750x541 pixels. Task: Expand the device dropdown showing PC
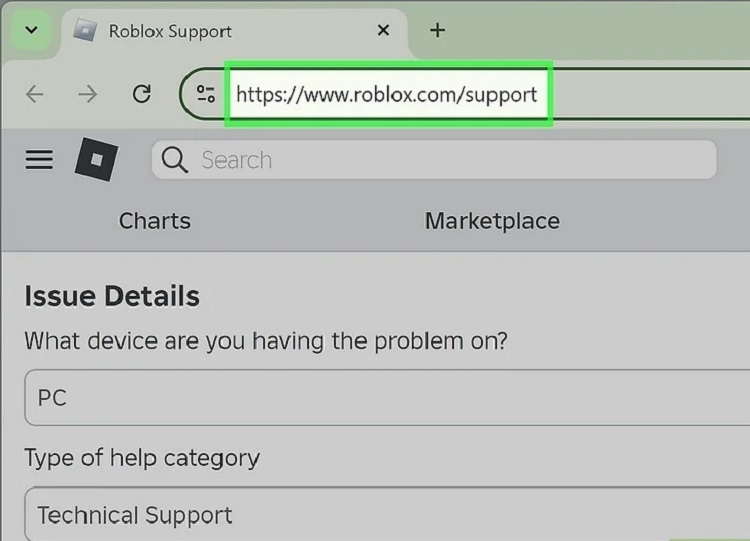coord(387,397)
